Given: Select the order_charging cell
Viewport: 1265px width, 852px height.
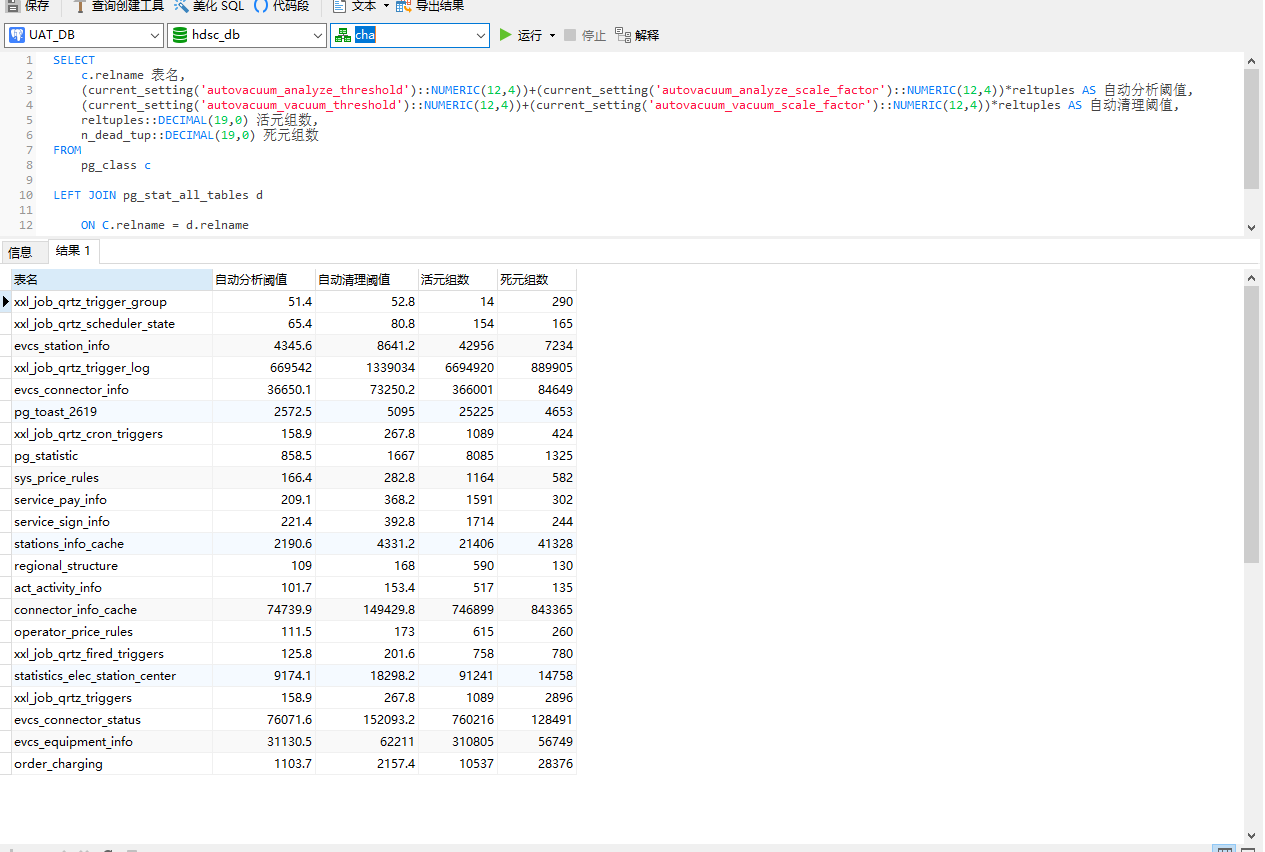Looking at the screenshot, I should coord(112,764).
